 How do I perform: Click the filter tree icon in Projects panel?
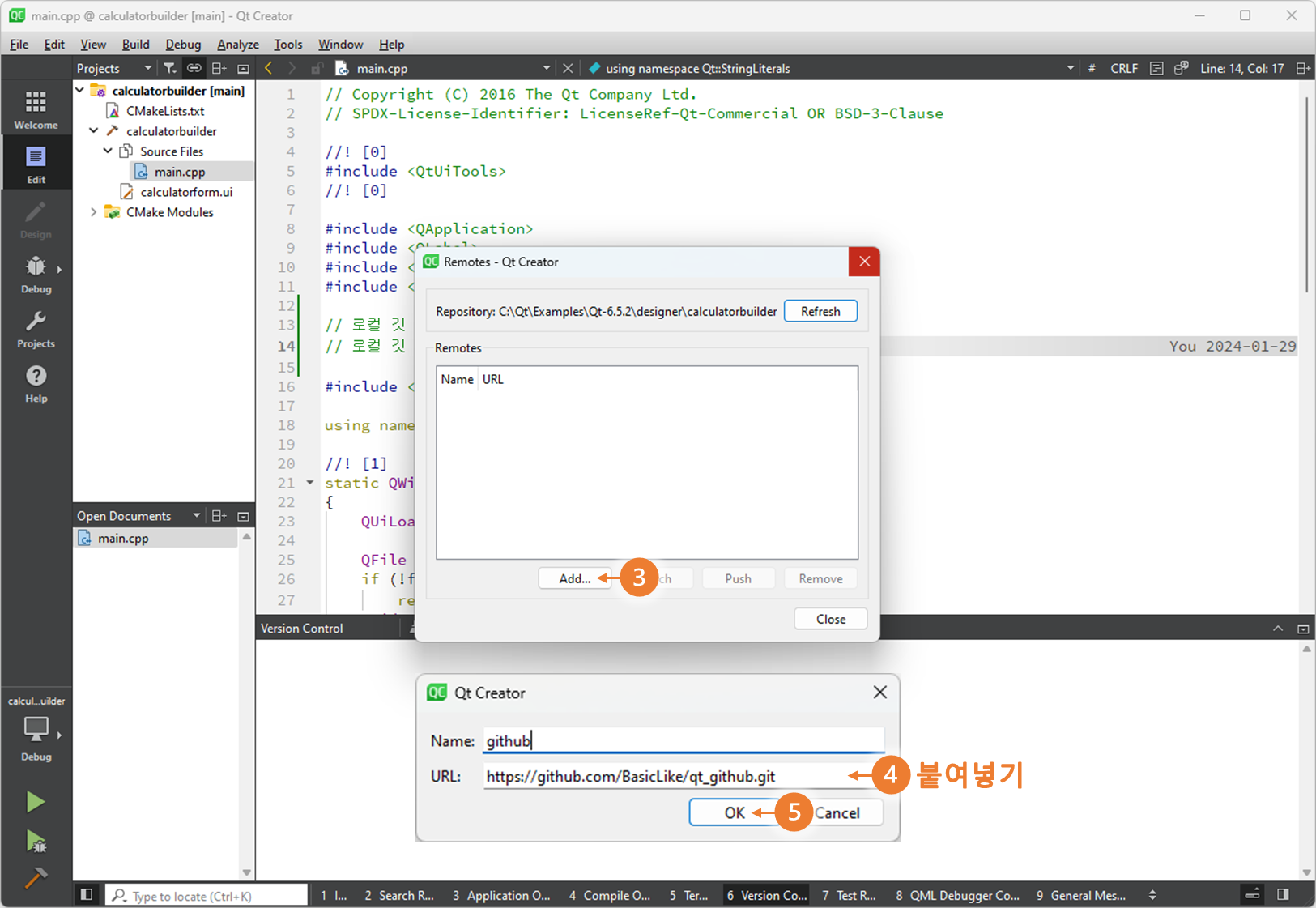tap(169, 68)
